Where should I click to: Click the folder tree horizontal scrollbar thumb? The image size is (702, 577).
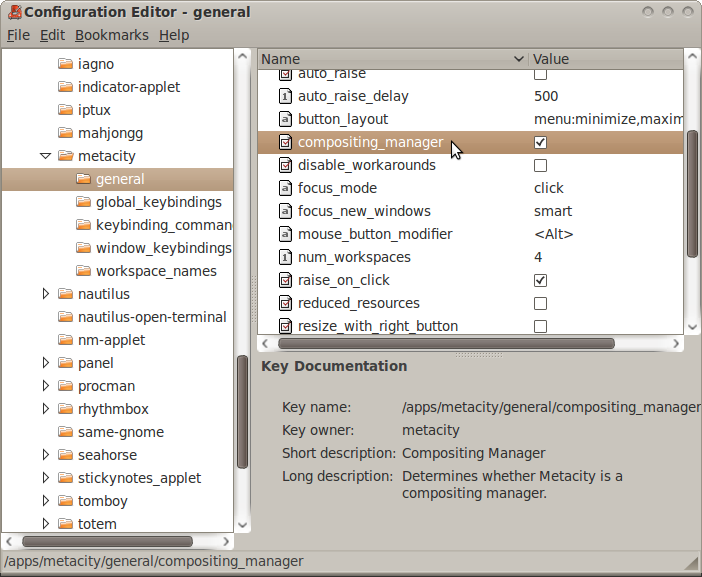click(107, 542)
